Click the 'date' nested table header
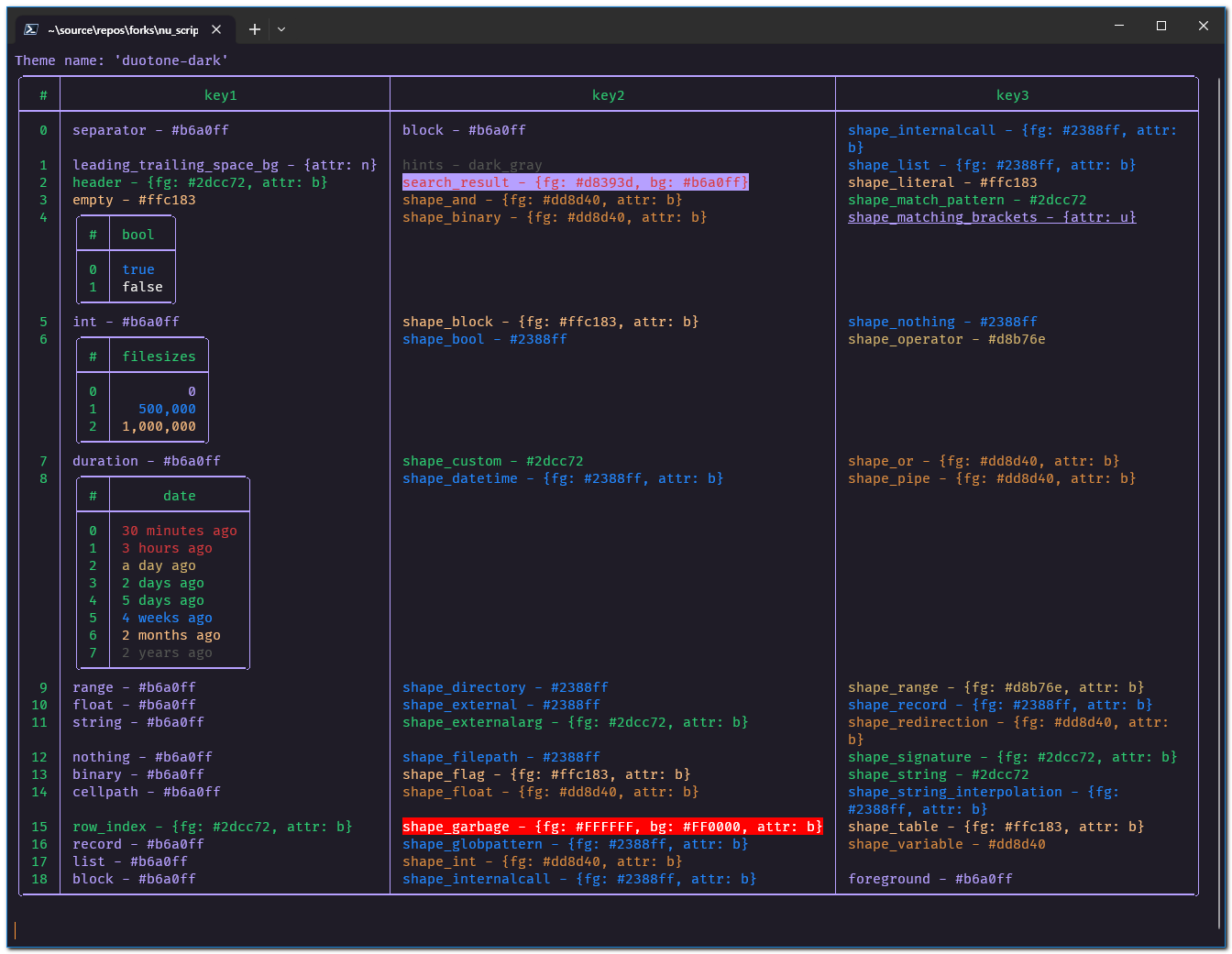This screenshot has width=1232, height=954. pyautogui.click(x=180, y=496)
